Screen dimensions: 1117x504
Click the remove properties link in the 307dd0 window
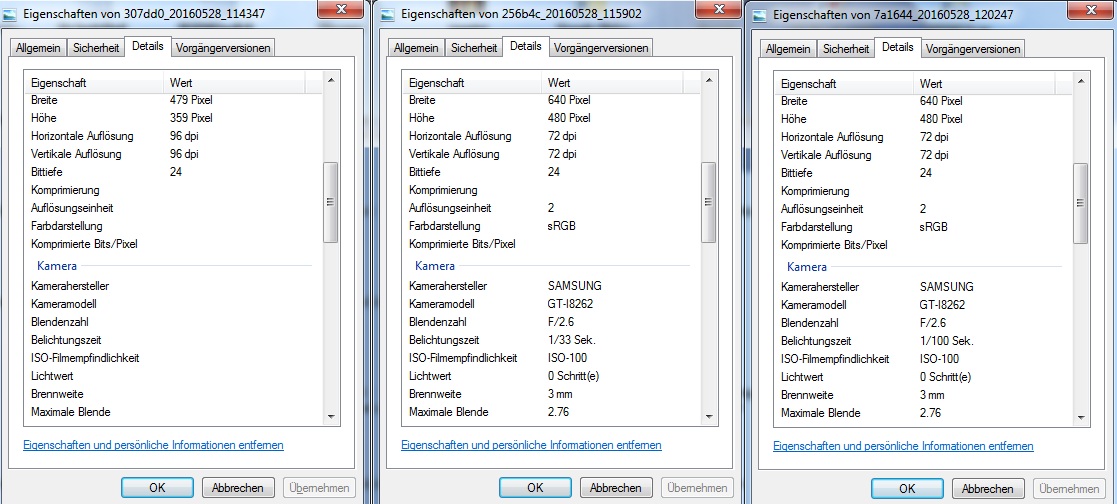pyautogui.click(x=153, y=445)
